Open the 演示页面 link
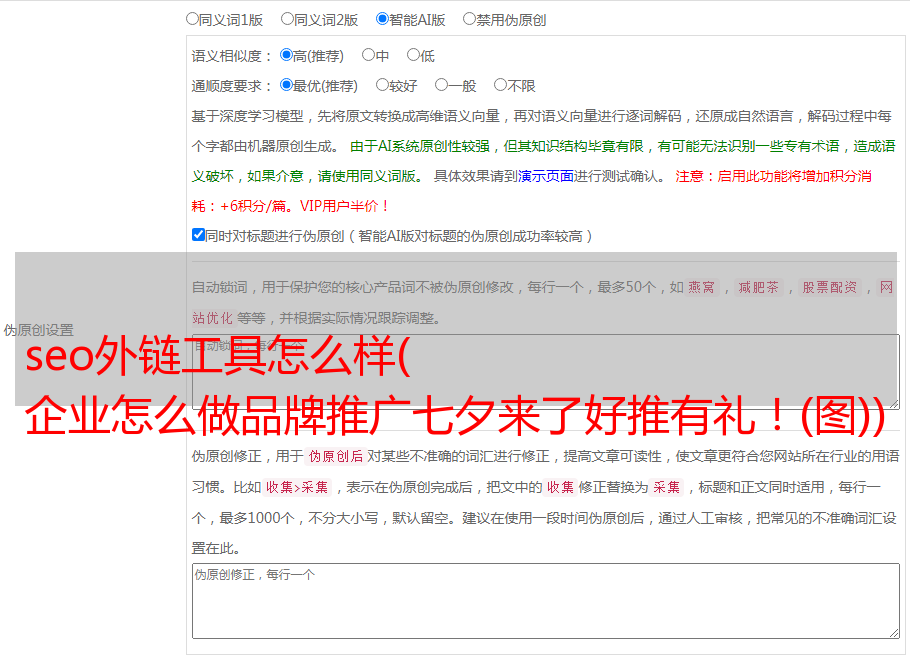The image size is (911, 658). [546, 176]
